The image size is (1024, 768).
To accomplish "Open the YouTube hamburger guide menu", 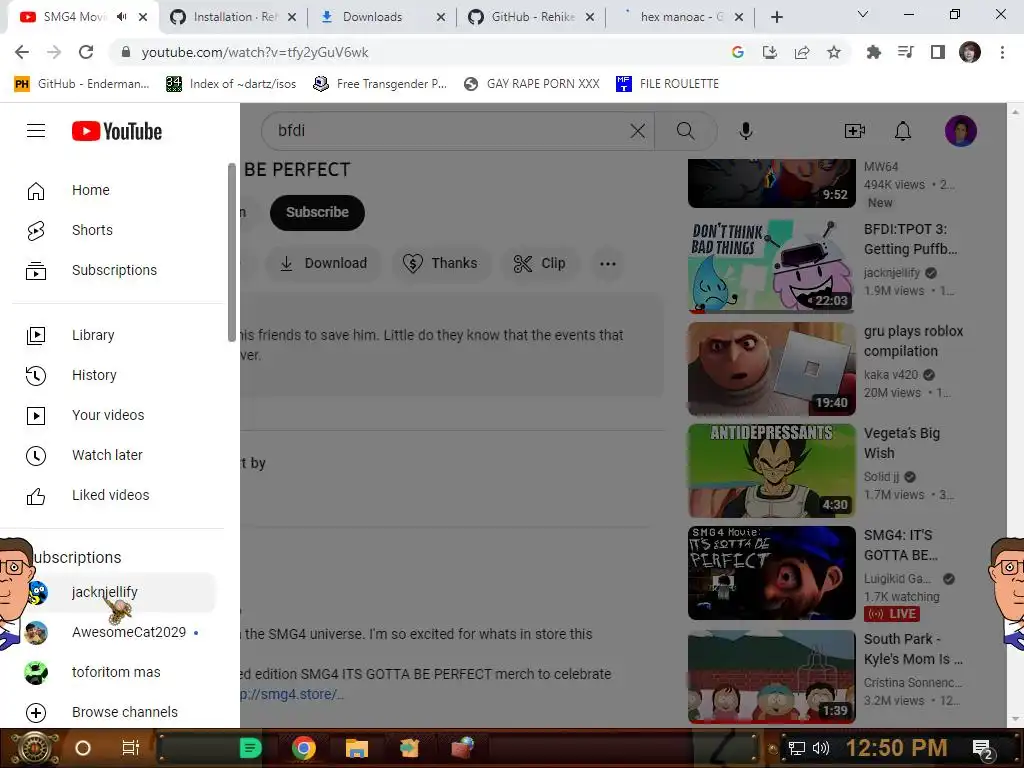I will coord(36,131).
